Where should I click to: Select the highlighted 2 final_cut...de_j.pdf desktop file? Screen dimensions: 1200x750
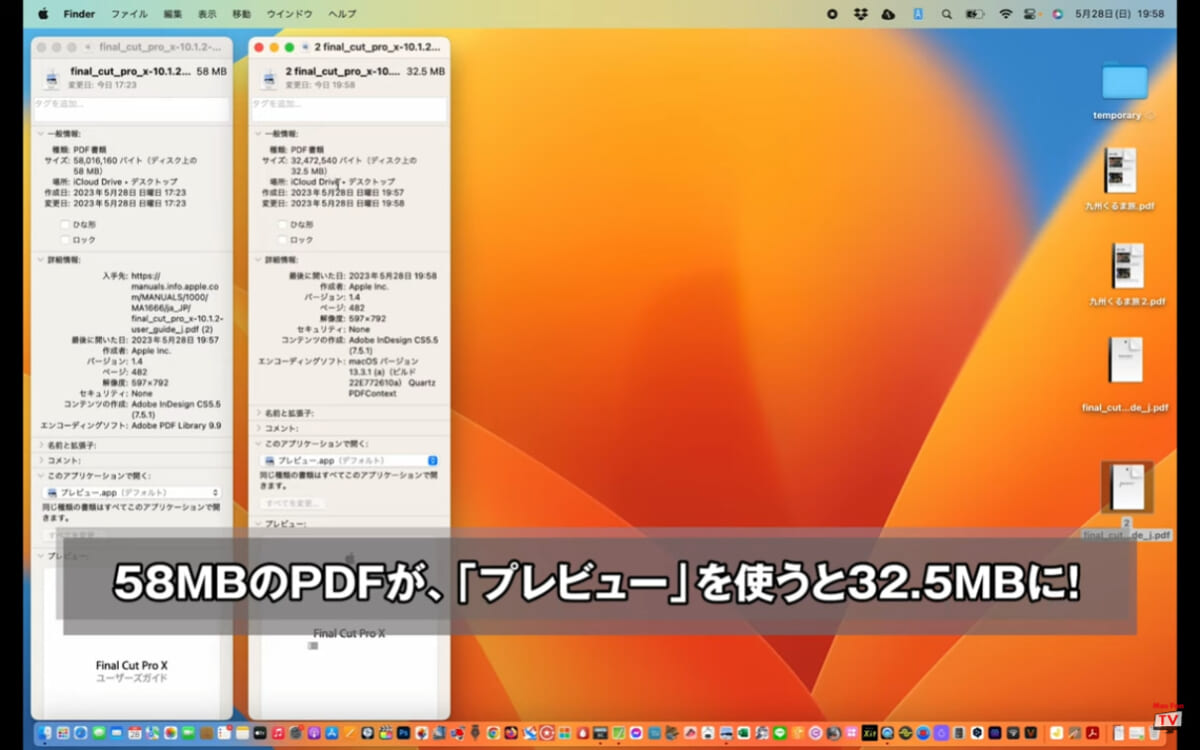pyautogui.click(x=1127, y=487)
